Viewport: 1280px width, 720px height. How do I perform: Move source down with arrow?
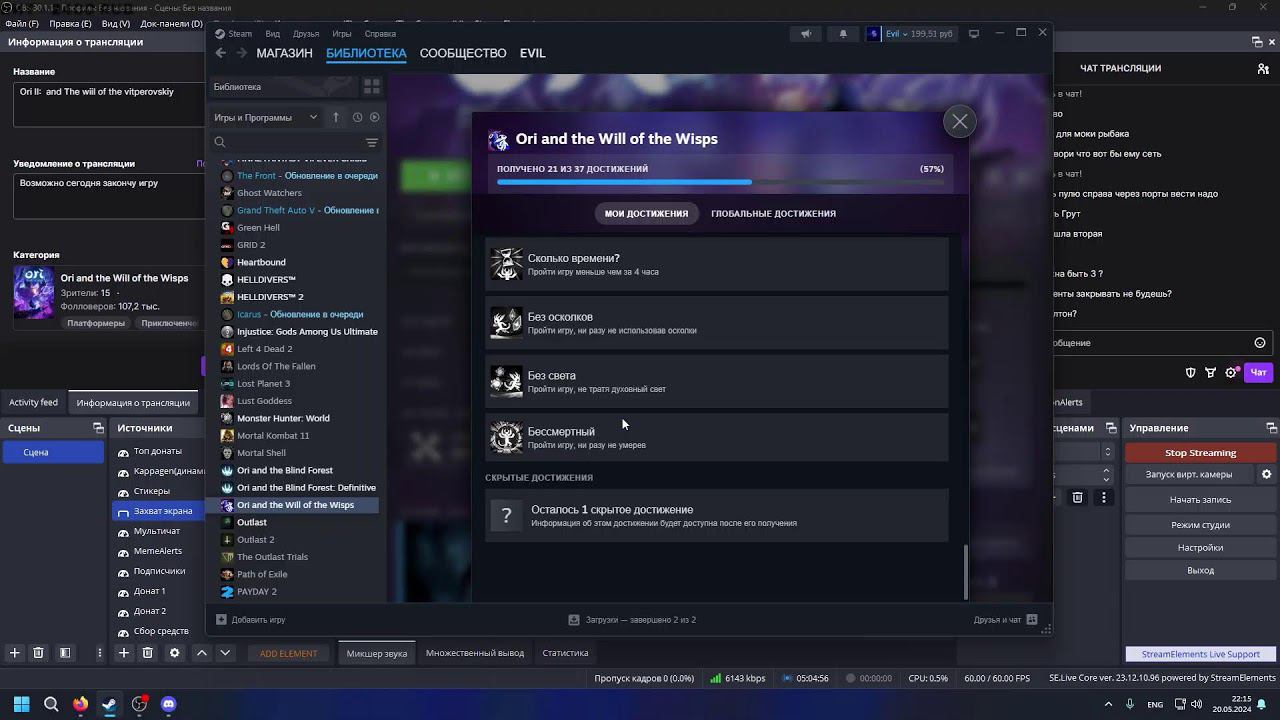(225, 653)
